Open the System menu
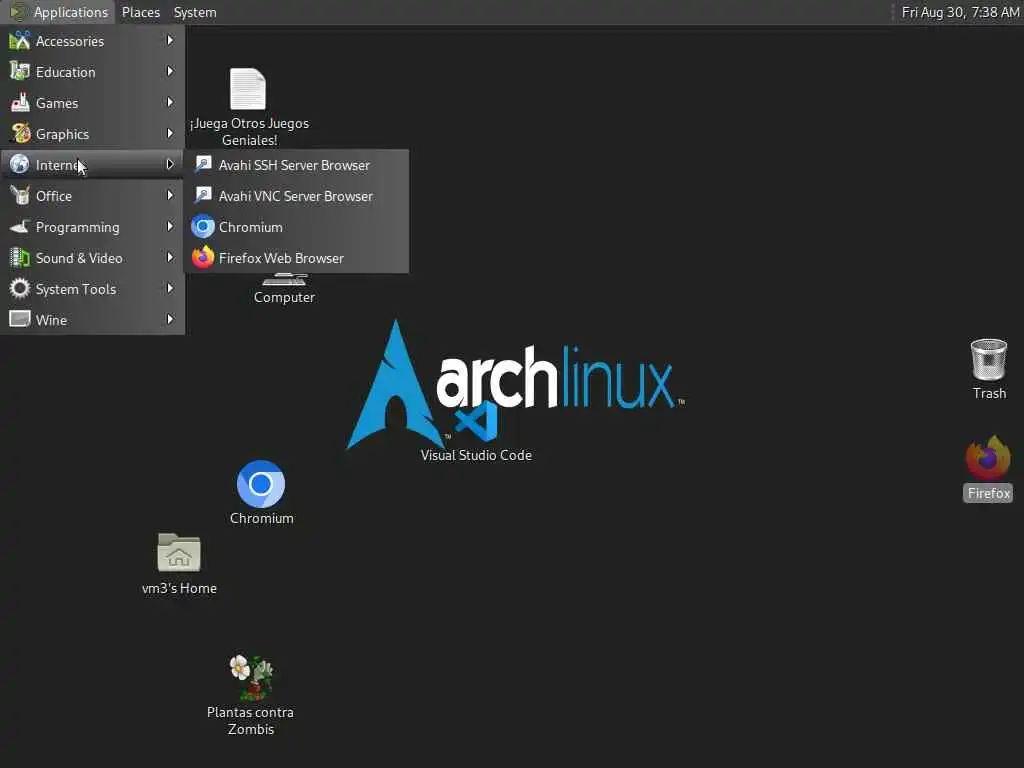Screen dimensions: 1024x768 click(195, 12)
